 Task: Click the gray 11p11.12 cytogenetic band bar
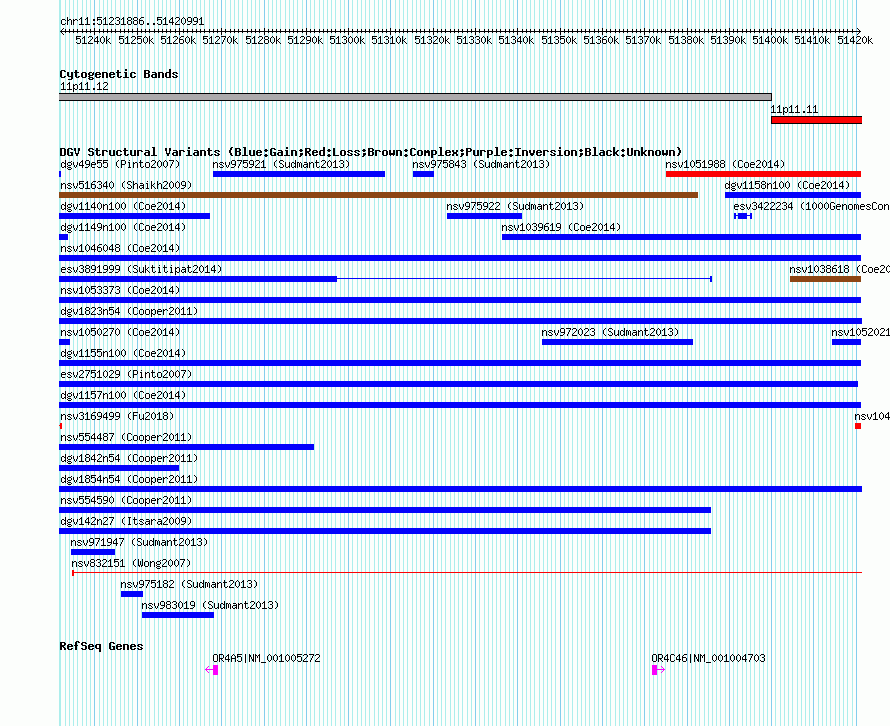(415, 97)
